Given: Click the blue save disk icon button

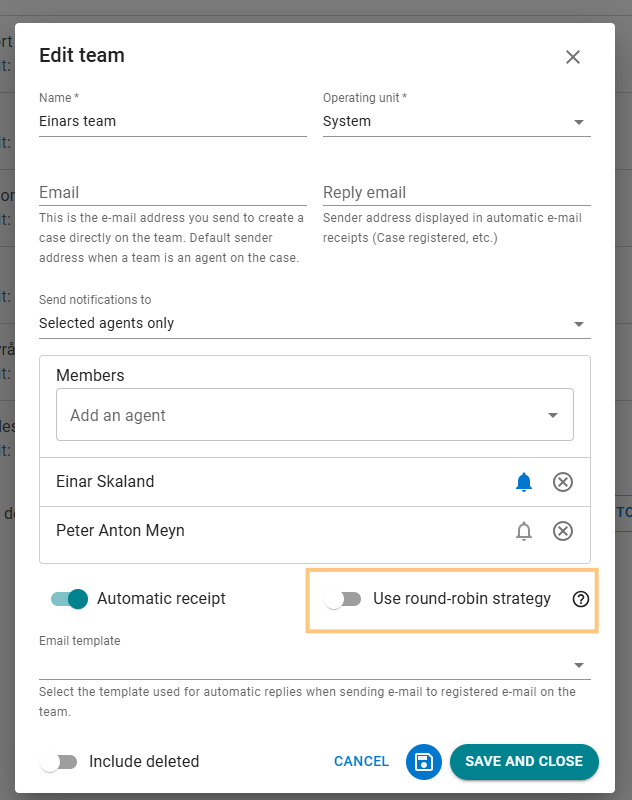Looking at the screenshot, I should tap(423, 762).
